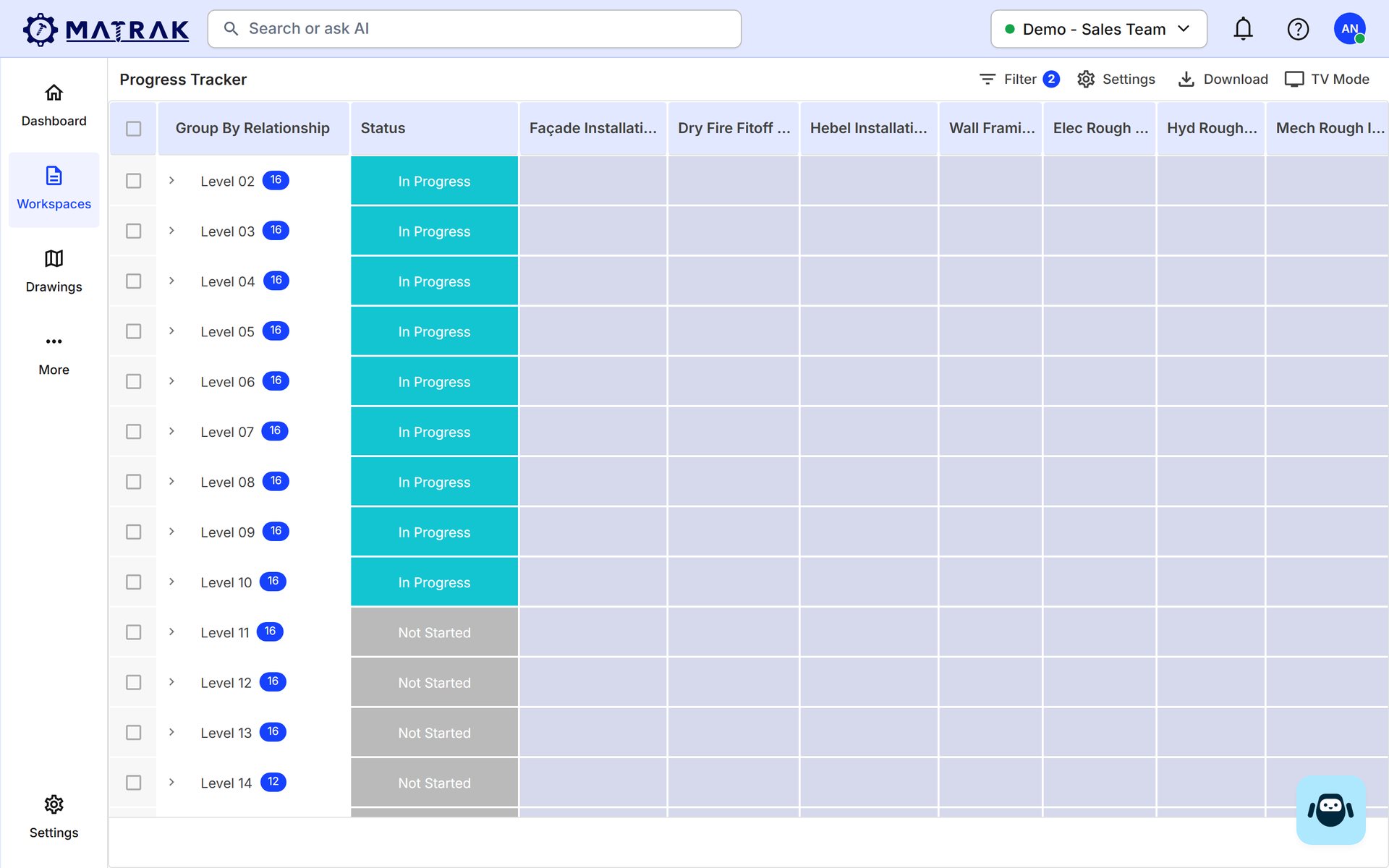Check the Level 14 row checkbox
This screenshot has height=868, width=1389.
pos(133,783)
